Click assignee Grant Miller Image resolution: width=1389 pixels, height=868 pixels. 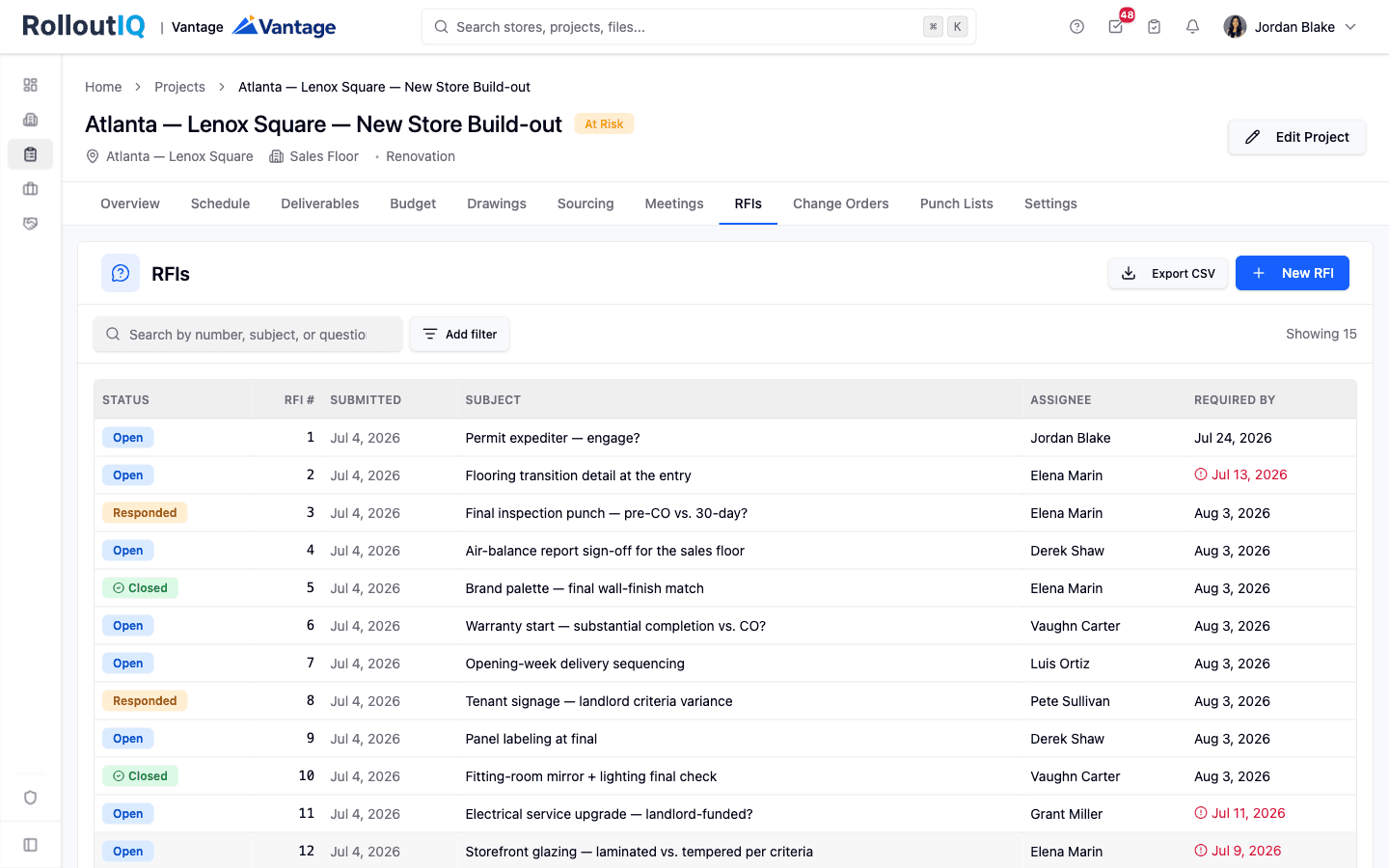pos(1066,814)
